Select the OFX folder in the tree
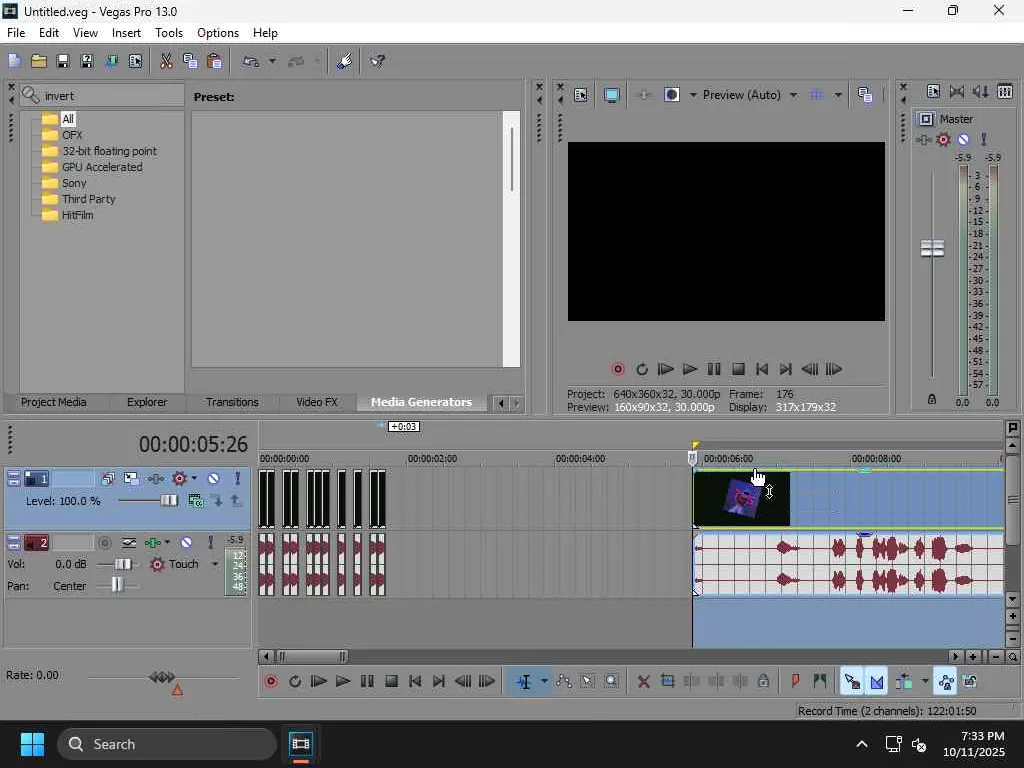 pos(72,135)
